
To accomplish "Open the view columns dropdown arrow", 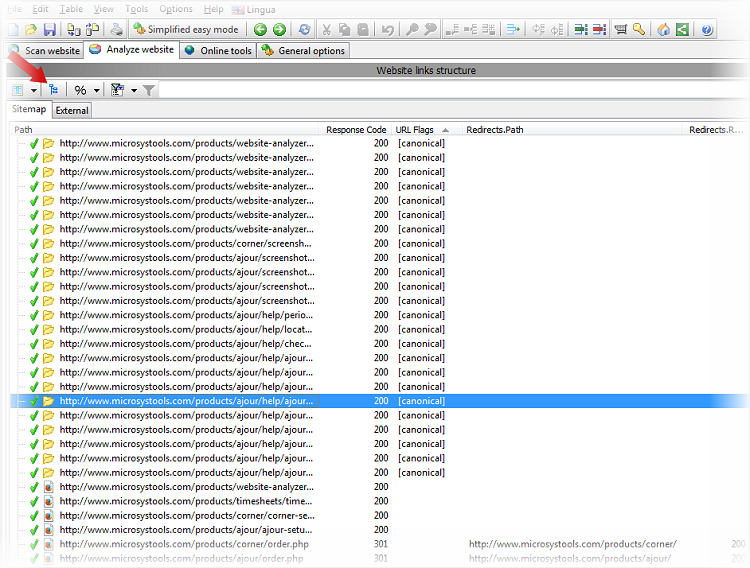I will [34, 90].
